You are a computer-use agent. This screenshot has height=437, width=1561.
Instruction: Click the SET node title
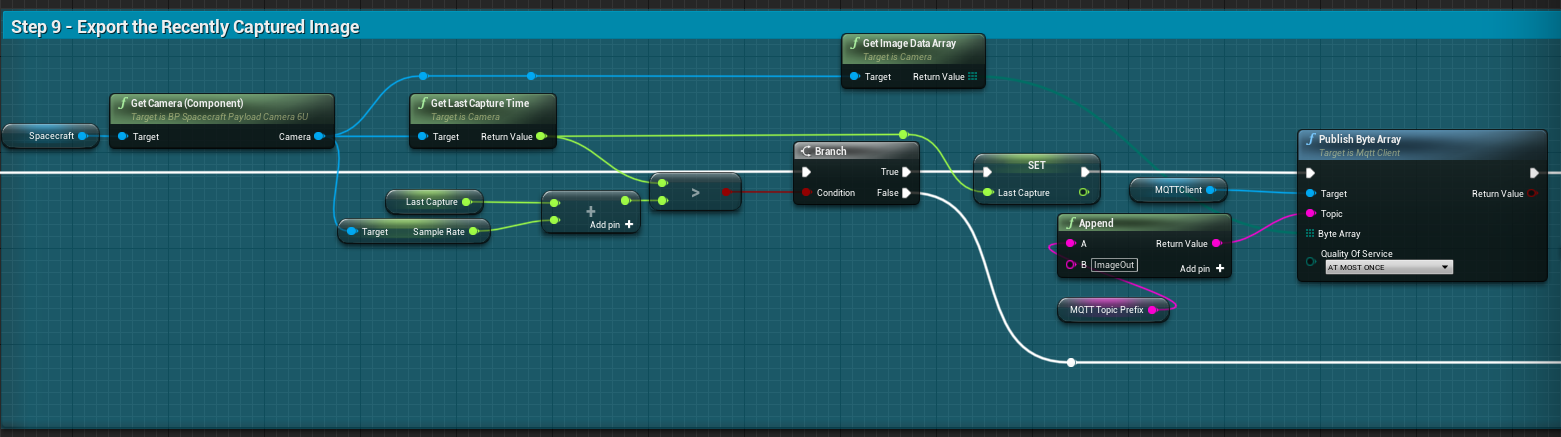(x=1036, y=165)
